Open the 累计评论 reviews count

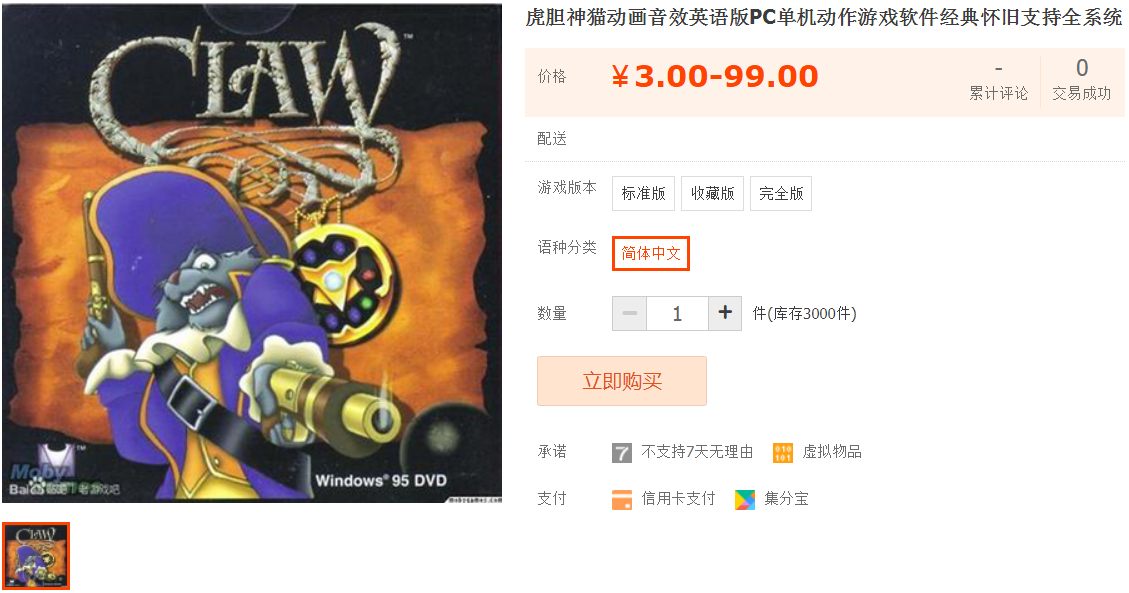click(x=999, y=81)
